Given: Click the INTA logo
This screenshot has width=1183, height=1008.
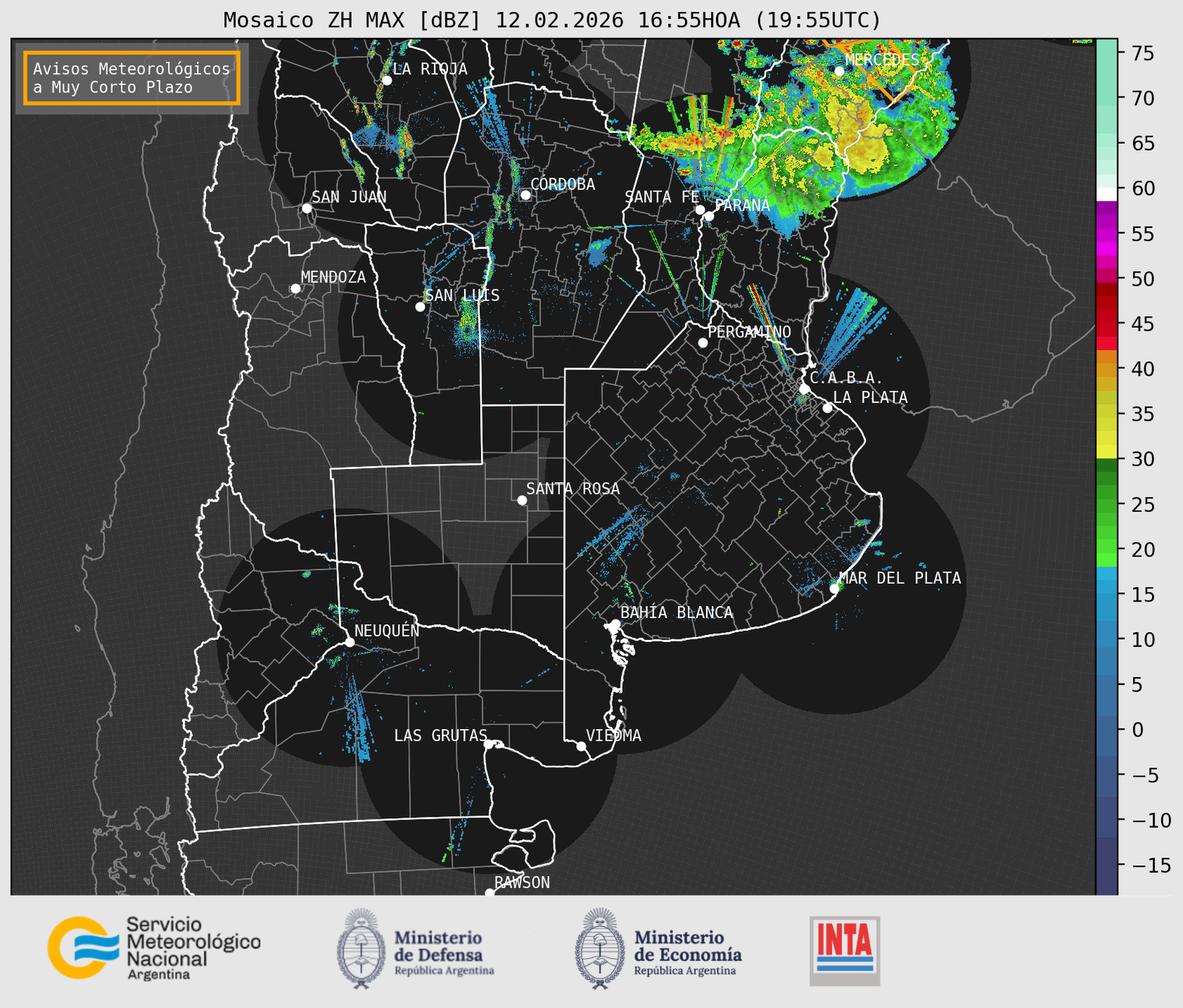Looking at the screenshot, I should (845, 951).
